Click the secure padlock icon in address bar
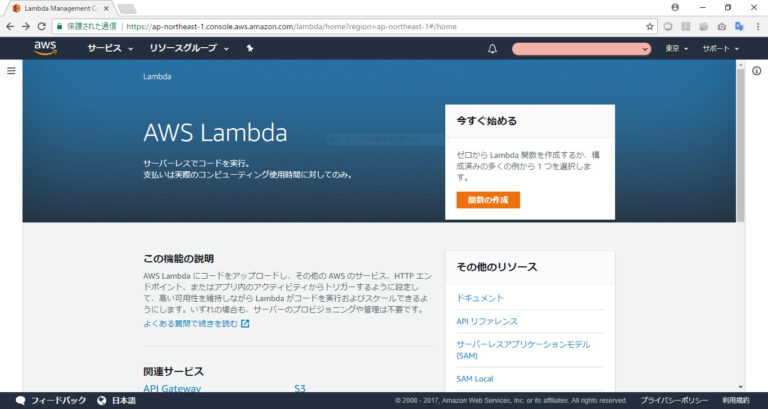 pyautogui.click(x=60, y=26)
